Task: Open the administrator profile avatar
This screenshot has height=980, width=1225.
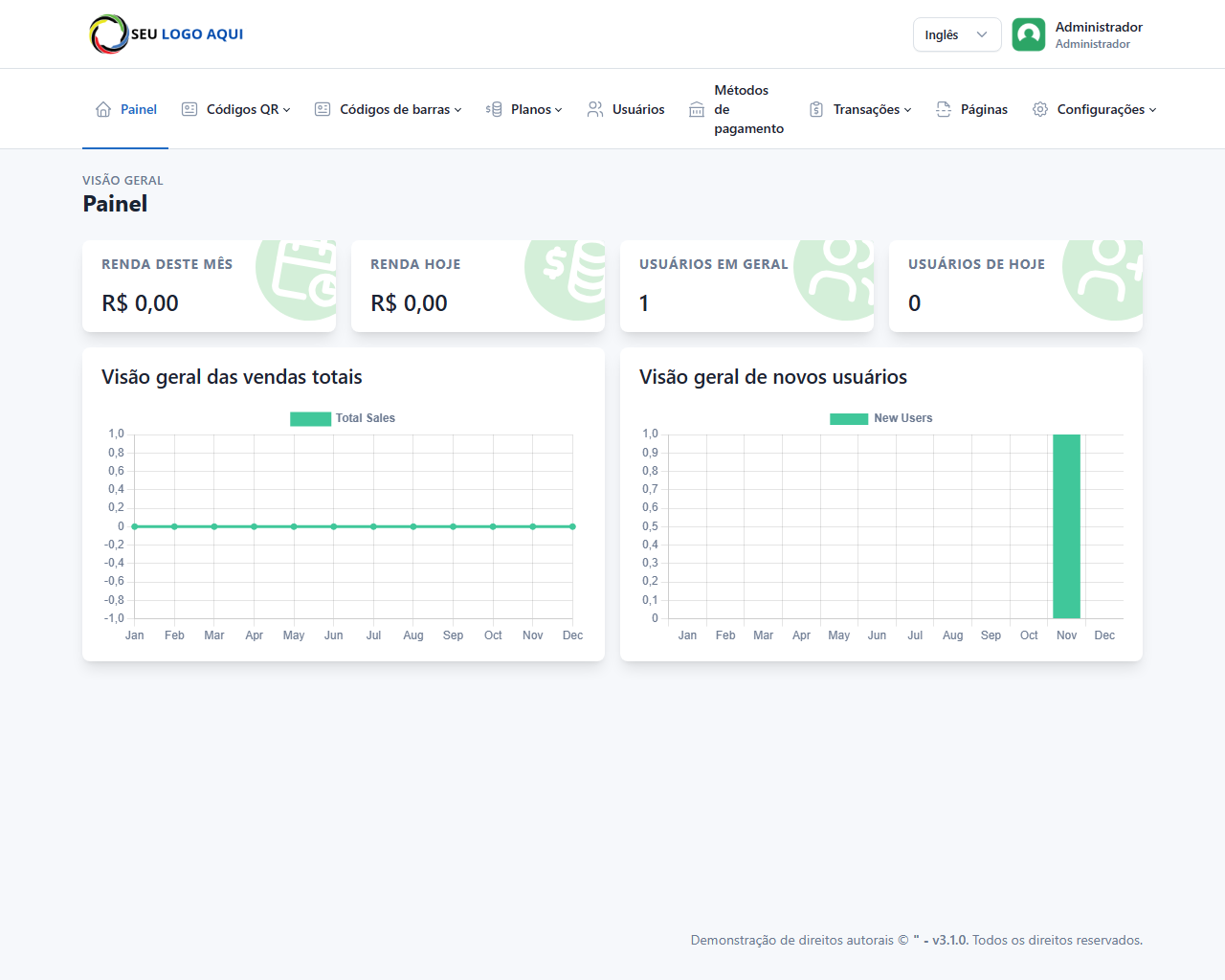Action: pyautogui.click(x=1029, y=34)
